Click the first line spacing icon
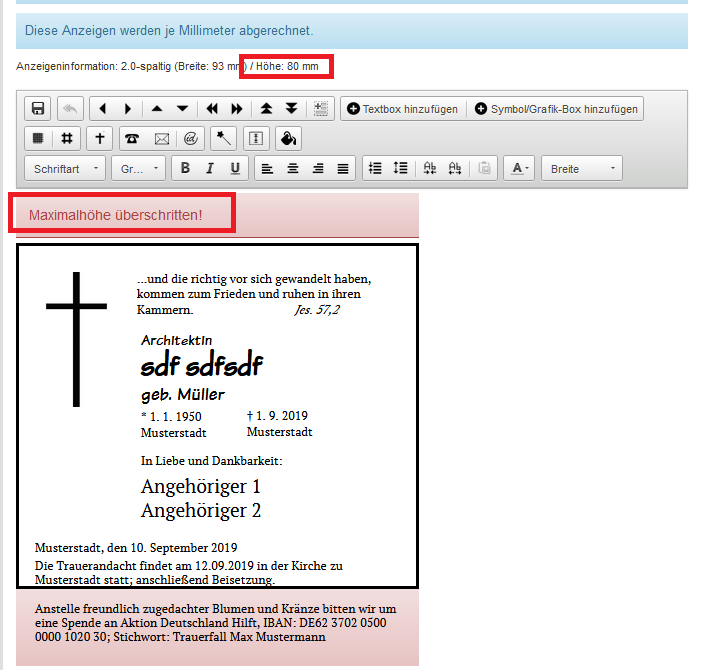The image size is (706, 670). [375, 168]
